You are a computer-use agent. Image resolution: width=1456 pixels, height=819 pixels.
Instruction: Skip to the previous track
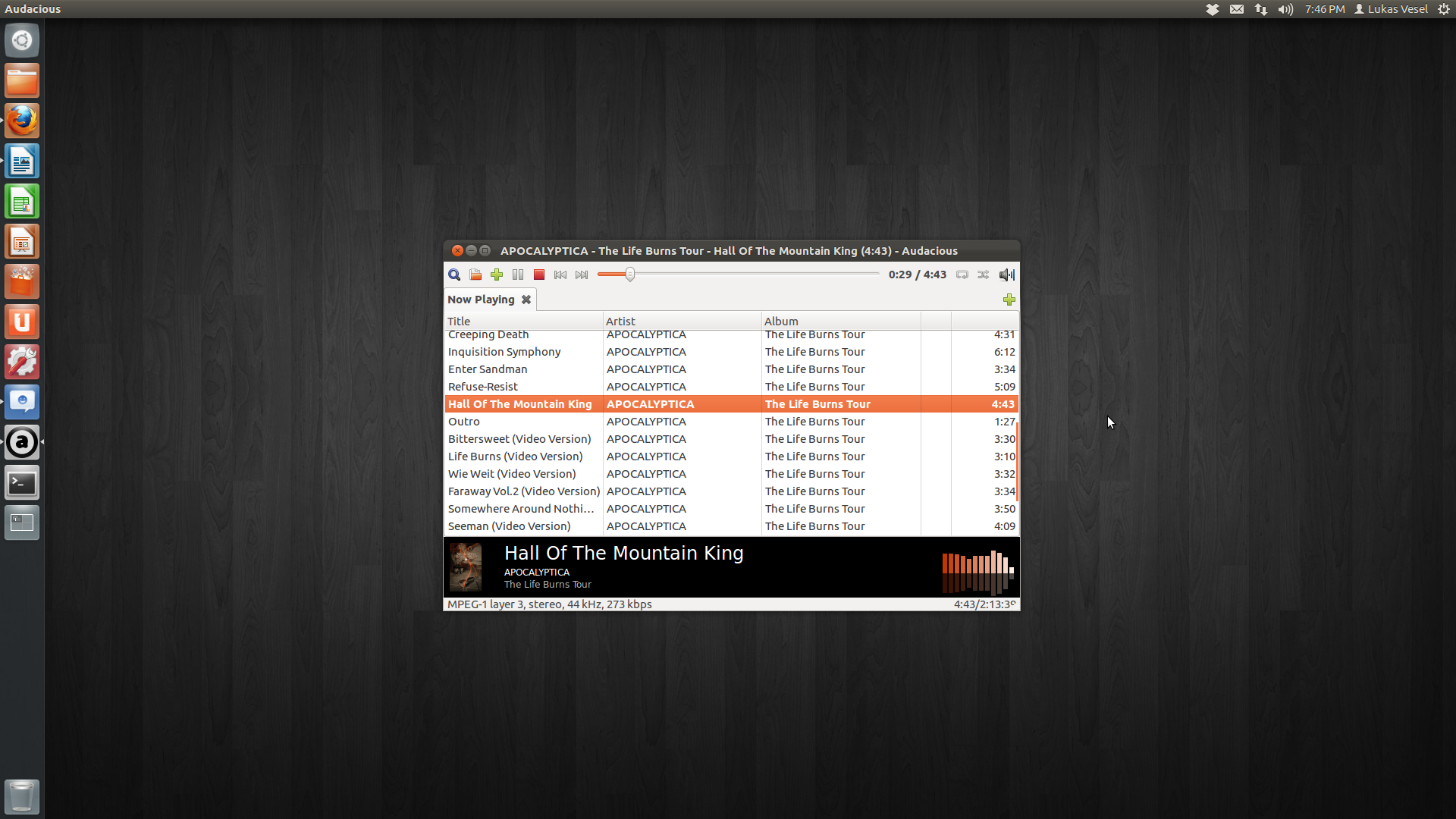pos(560,275)
